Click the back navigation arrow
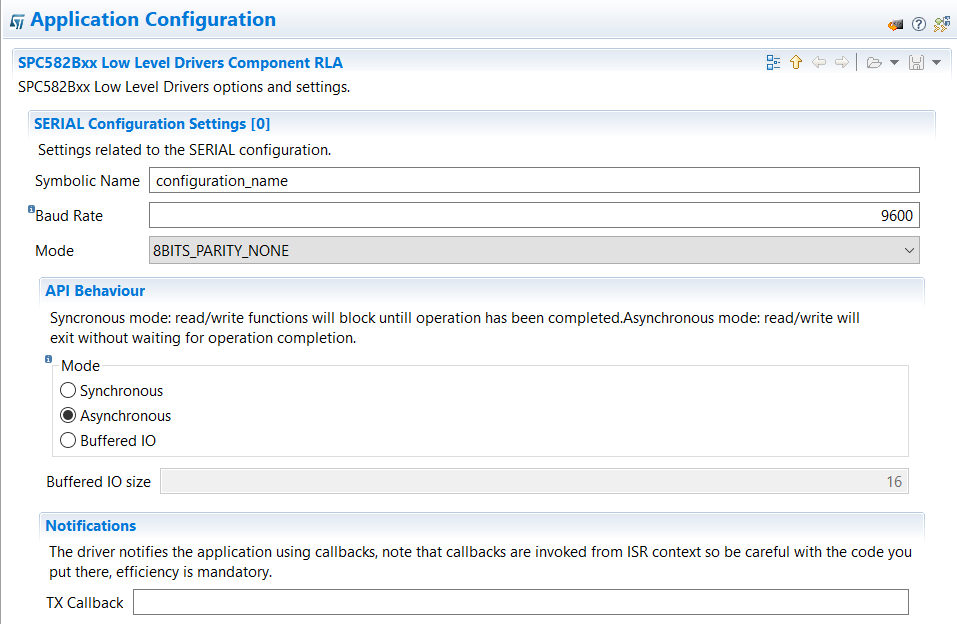 click(x=819, y=63)
